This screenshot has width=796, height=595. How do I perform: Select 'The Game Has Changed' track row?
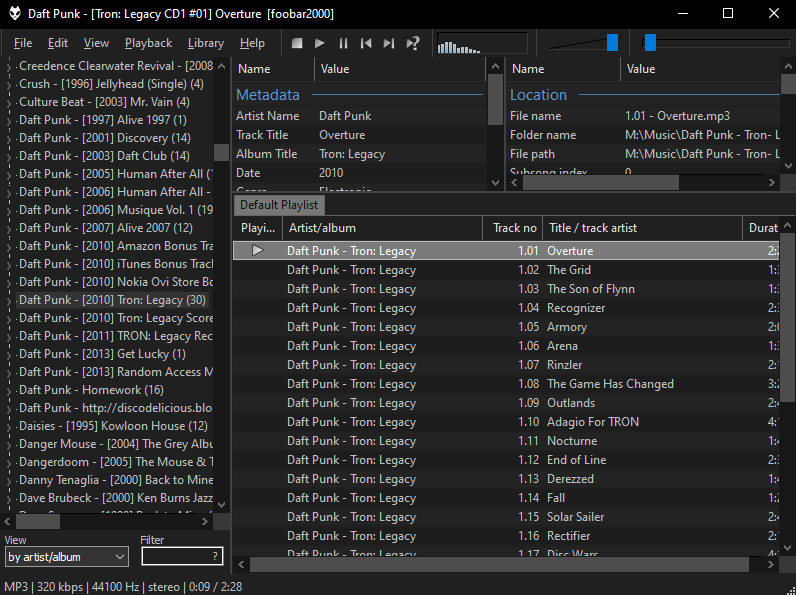coord(506,384)
